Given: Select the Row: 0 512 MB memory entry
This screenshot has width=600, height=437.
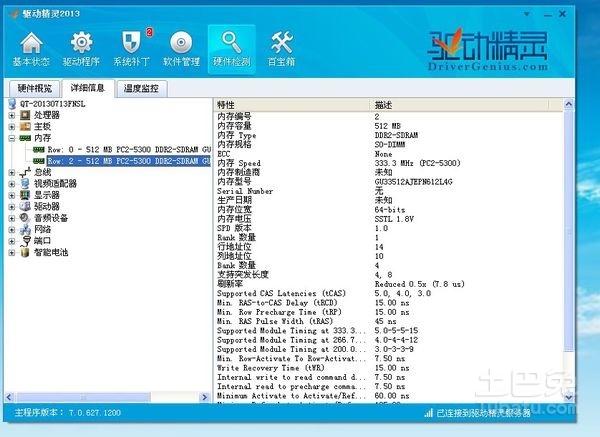Looking at the screenshot, I should (129, 149).
